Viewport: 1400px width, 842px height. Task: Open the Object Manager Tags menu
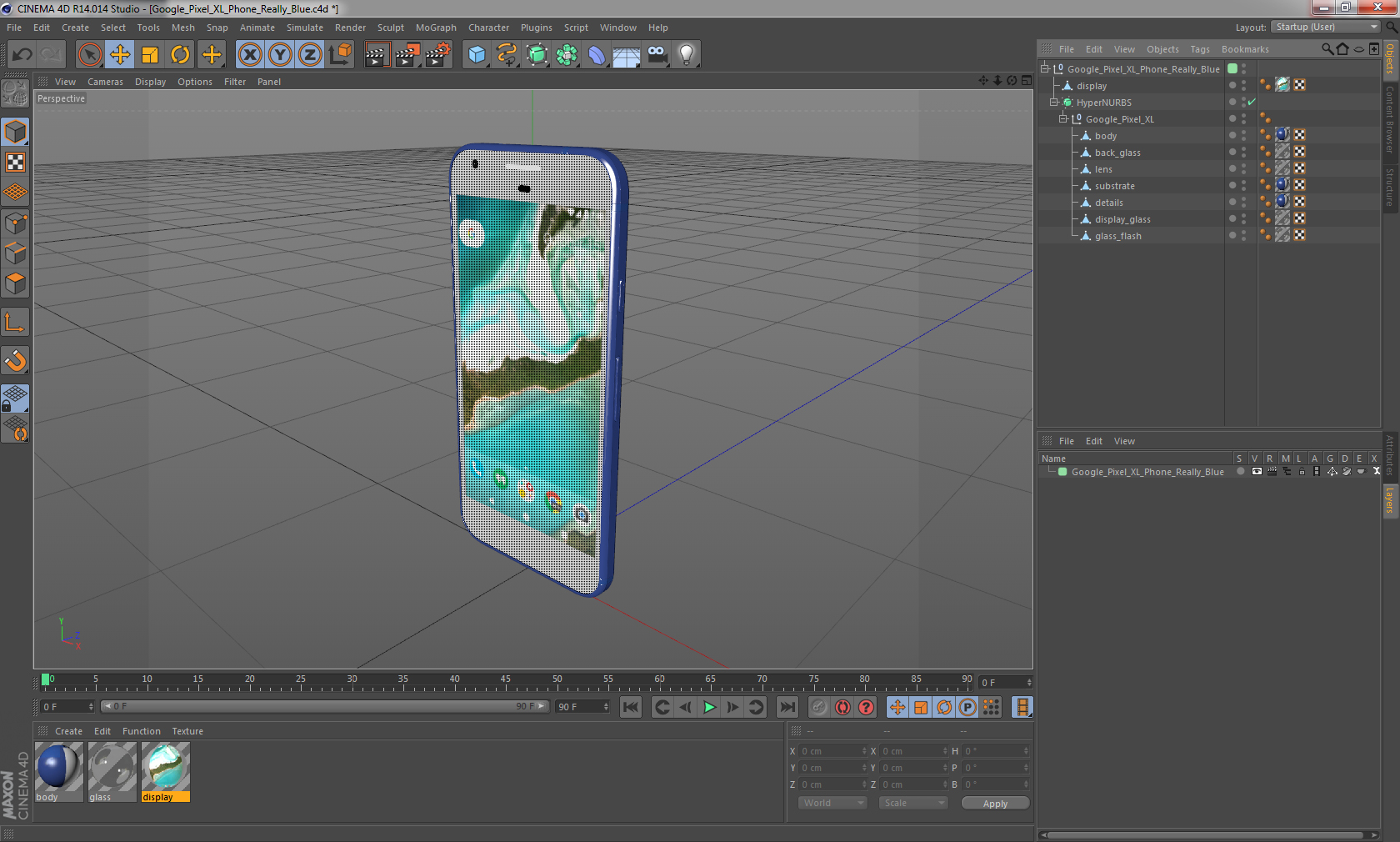[1200, 49]
